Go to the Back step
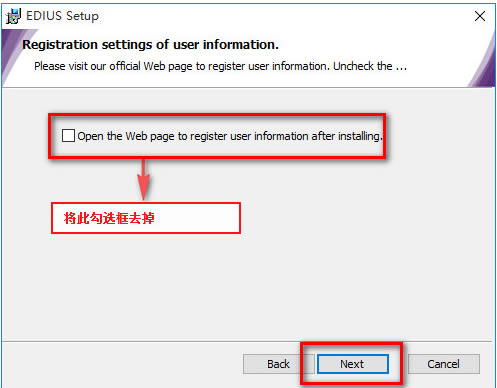Image resolution: width=497 pixels, height=388 pixels. (x=278, y=364)
